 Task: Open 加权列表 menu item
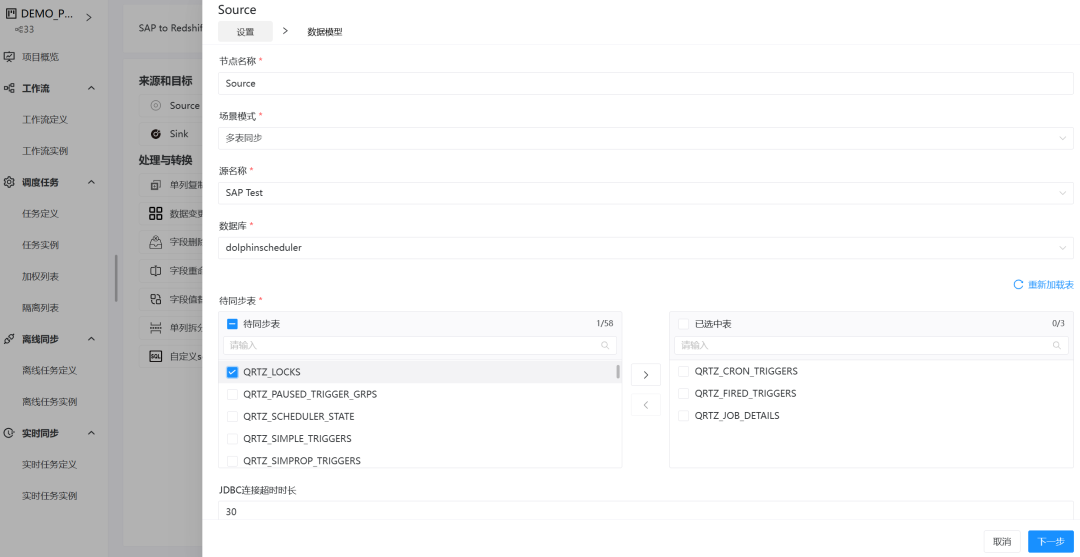(41, 276)
